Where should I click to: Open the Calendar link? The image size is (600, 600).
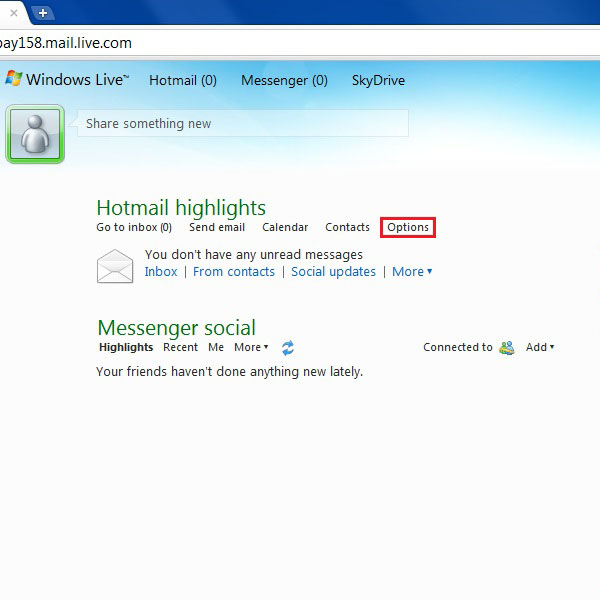285,227
